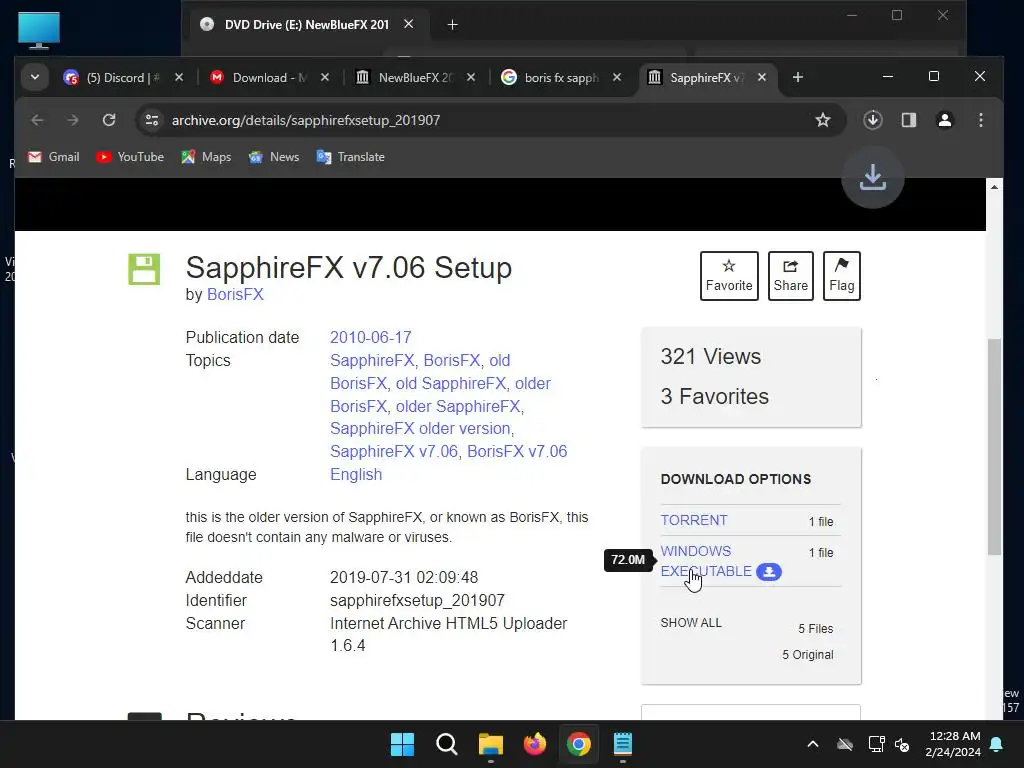Open the Notepad taskbar icon
The image size is (1024, 768).
coord(623,744)
